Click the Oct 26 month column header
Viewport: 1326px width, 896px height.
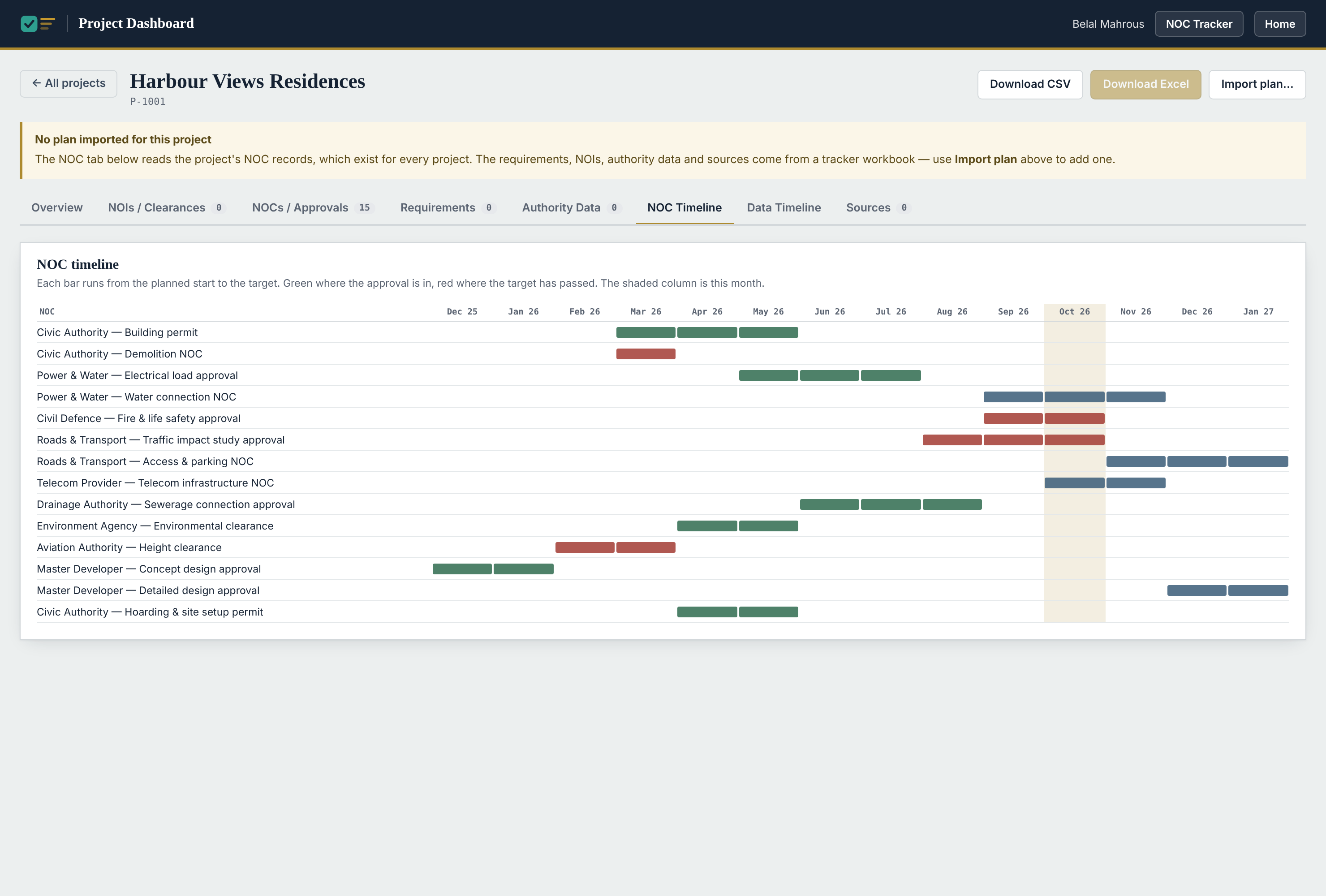click(x=1074, y=312)
